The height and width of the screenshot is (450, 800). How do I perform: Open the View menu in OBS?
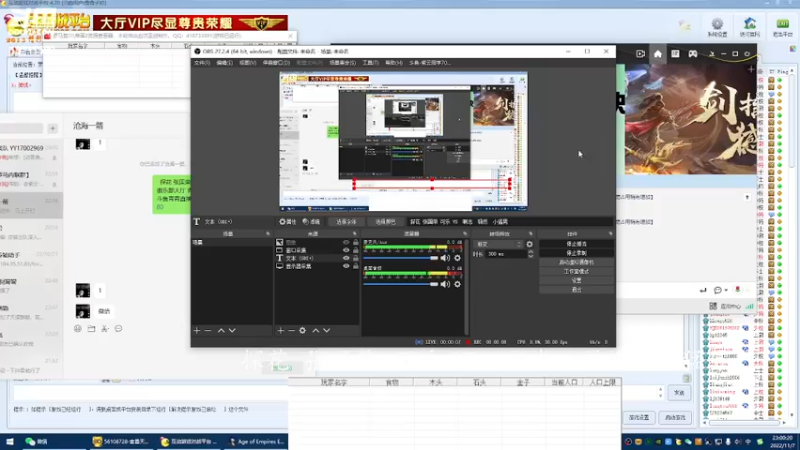coord(247,63)
